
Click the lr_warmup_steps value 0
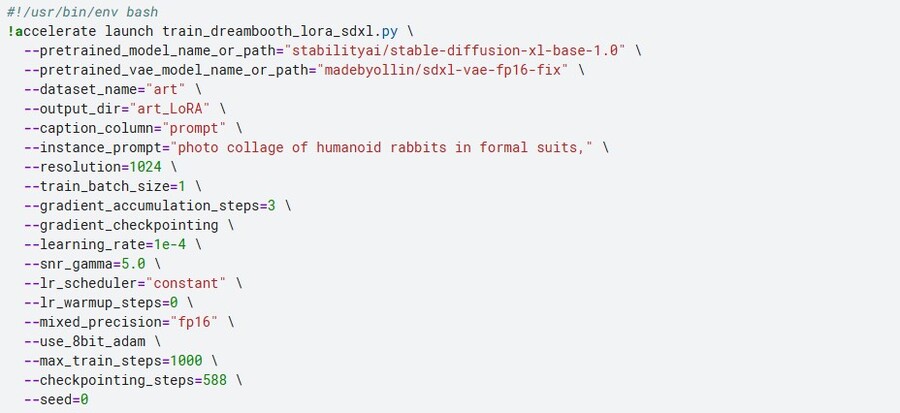click(174, 302)
